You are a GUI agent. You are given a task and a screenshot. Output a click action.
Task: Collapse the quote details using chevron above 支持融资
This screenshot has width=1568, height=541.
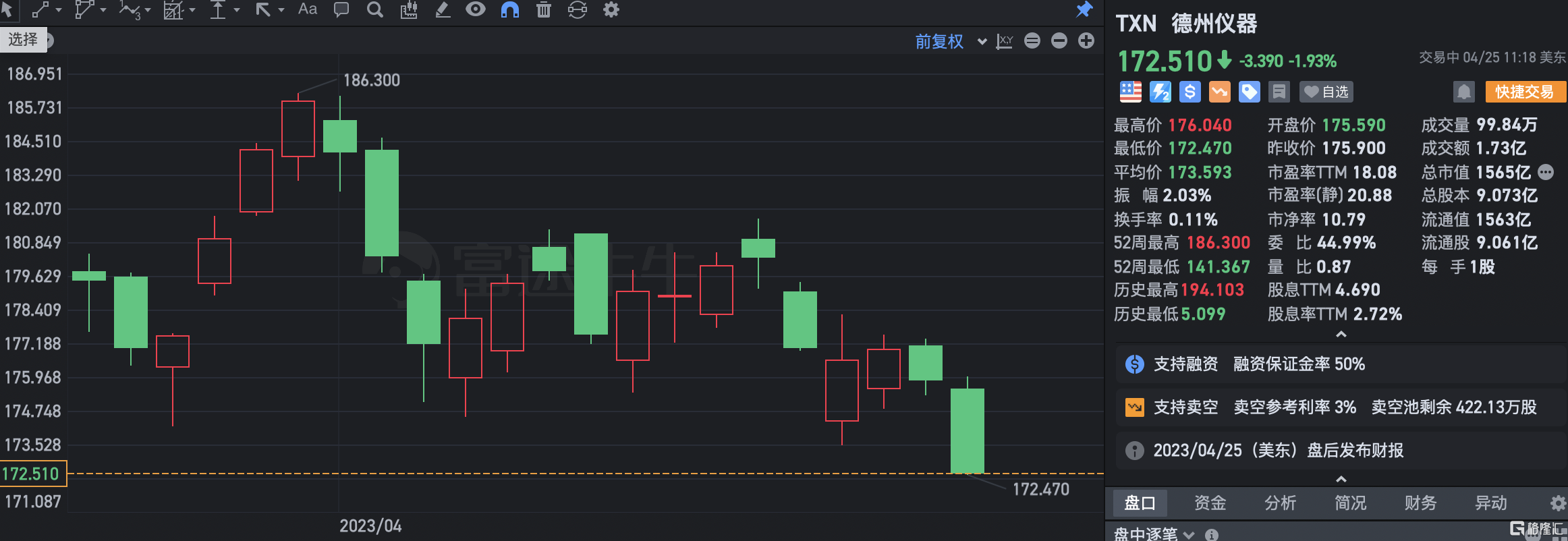[1341, 335]
